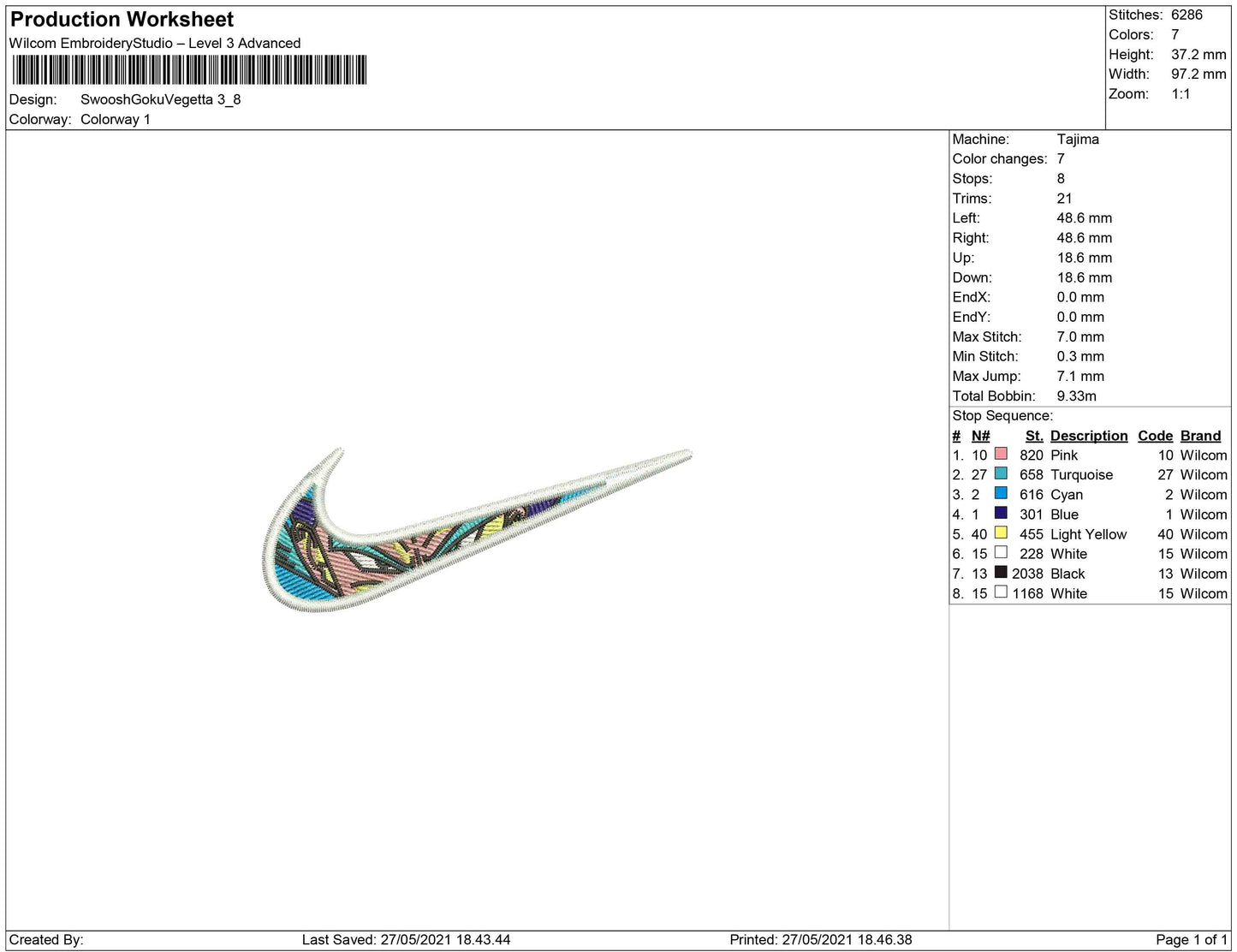Click the Pink description in stop 1

tap(1064, 455)
